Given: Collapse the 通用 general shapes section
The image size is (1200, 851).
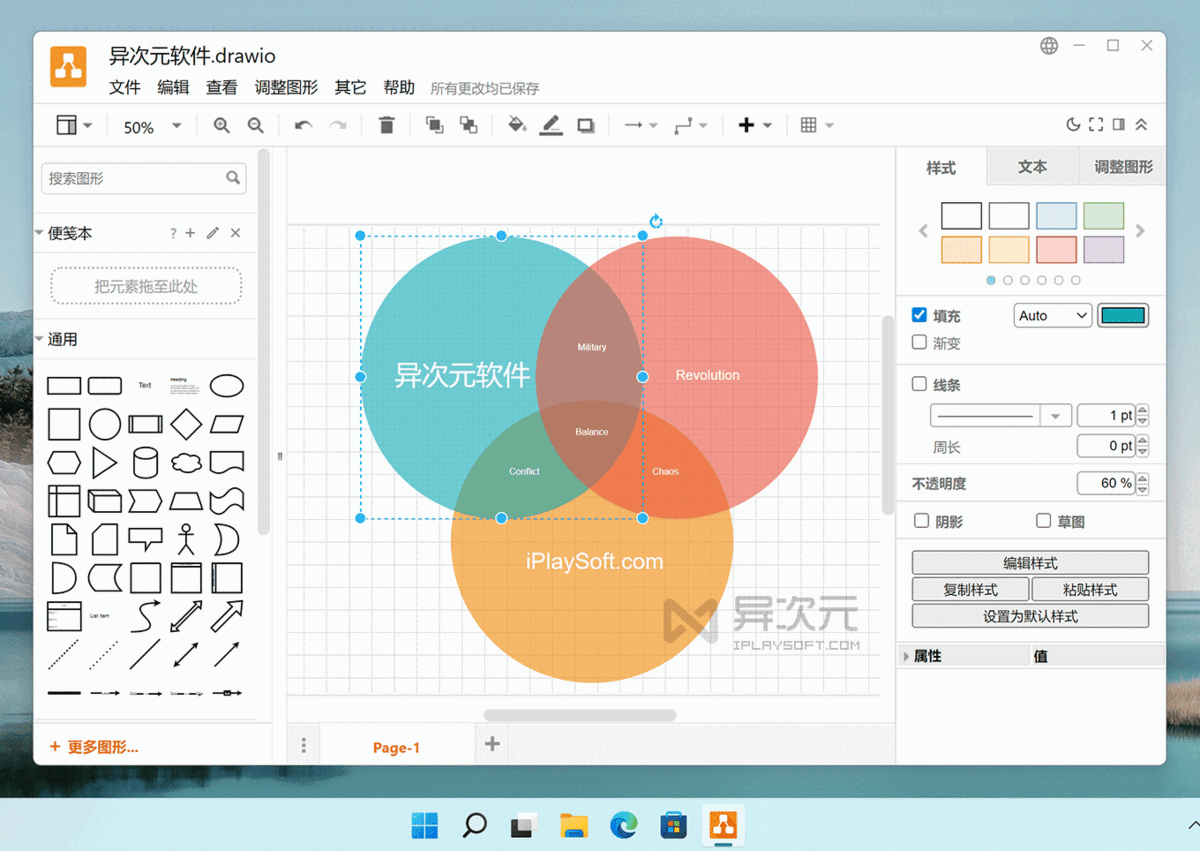Looking at the screenshot, I should point(40,339).
